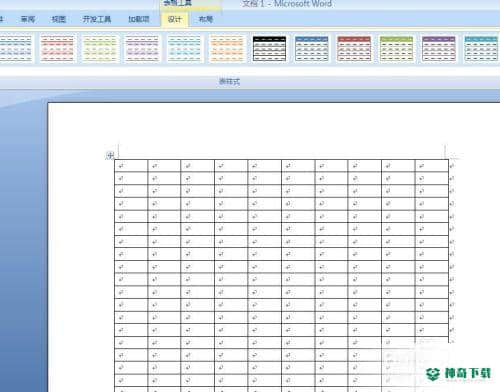Image resolution: width=500 pixels, height=392 pixels.
Task: Apply the purple header table style
Action: pyautogui.click(x=439, y=49)
